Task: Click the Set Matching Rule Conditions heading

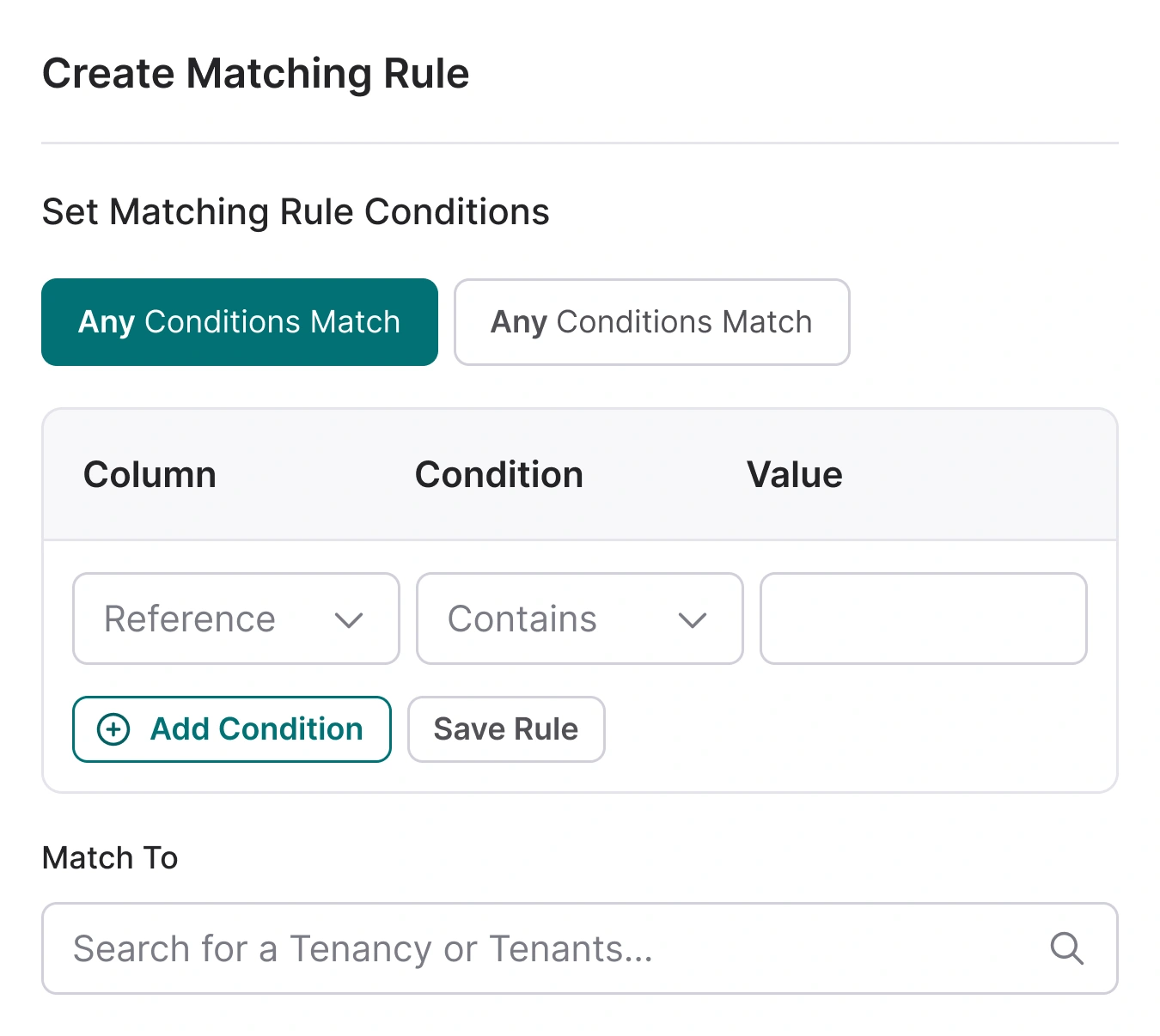Action: 296,211
